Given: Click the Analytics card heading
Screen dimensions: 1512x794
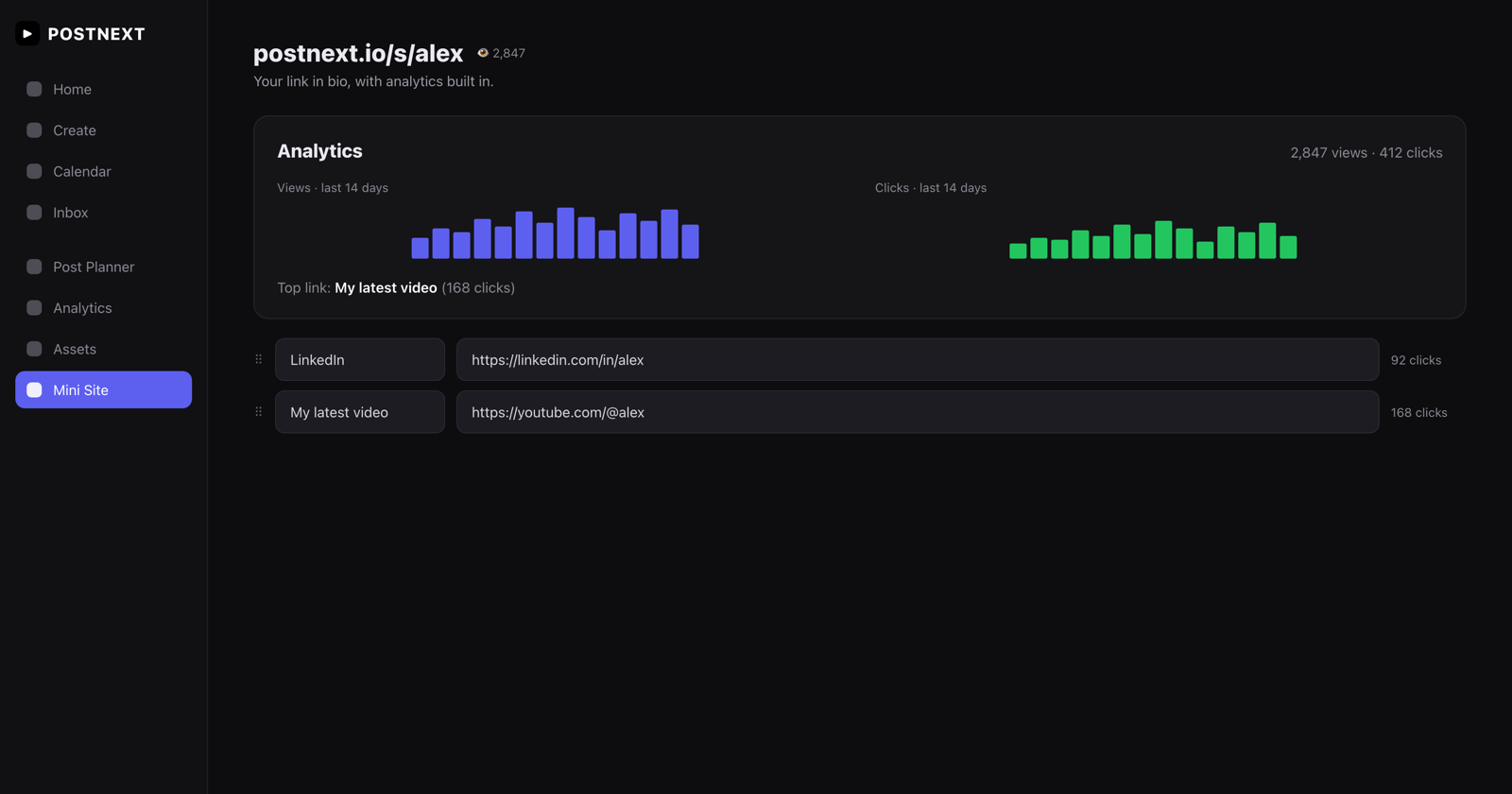Looking at the screenshot, I should [319, 151].
